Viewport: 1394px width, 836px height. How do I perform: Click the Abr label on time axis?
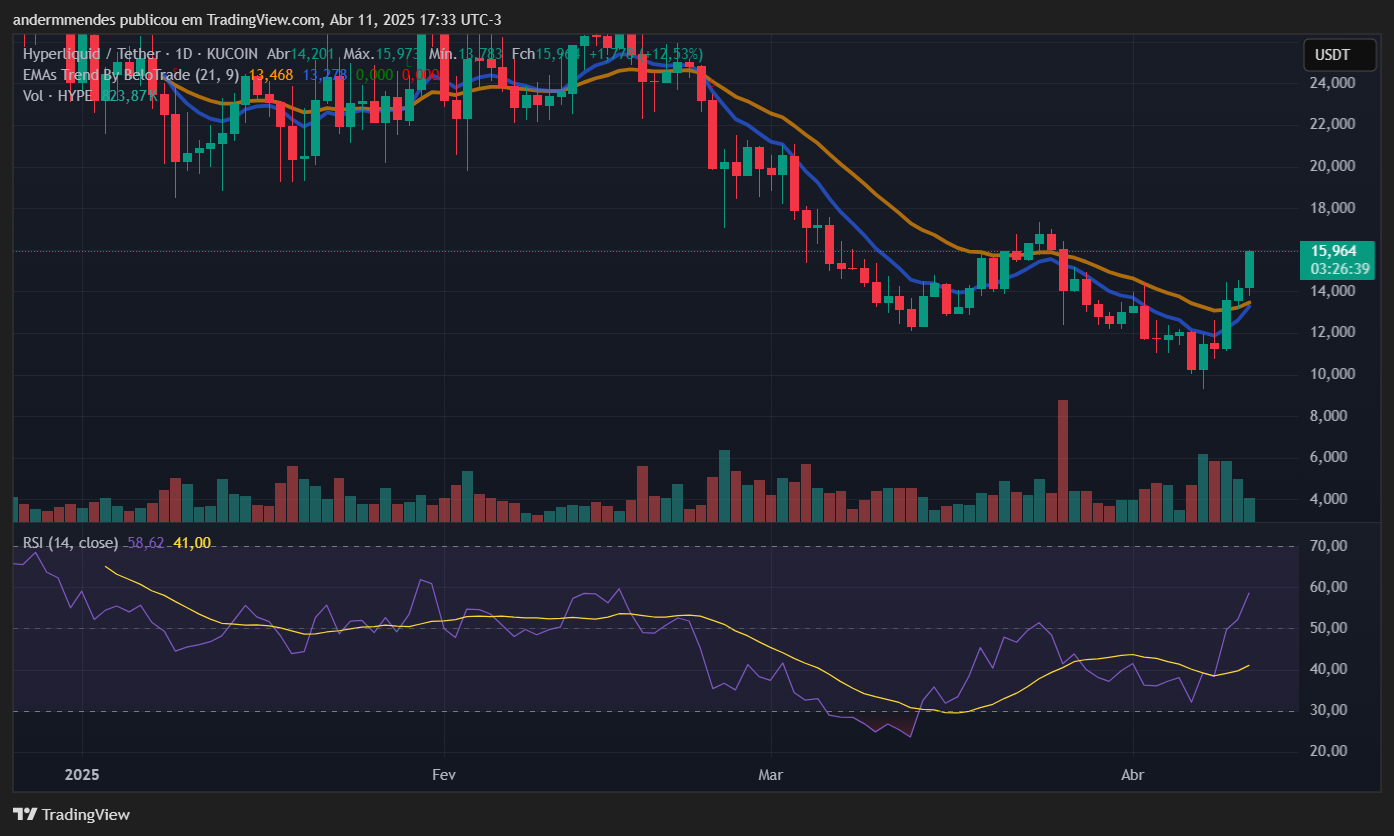(1133, 775)
